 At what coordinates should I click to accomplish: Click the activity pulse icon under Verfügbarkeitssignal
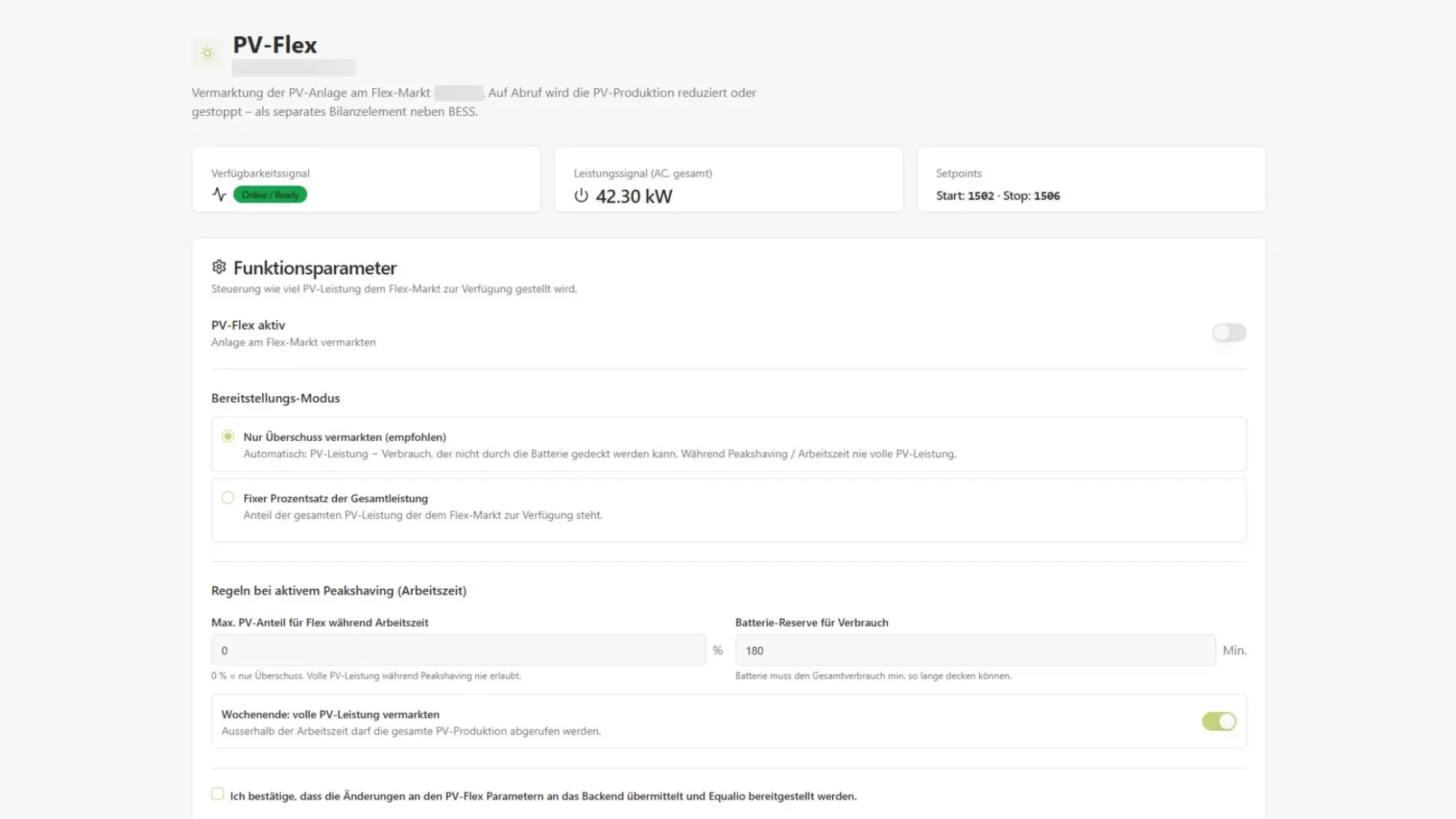219,194
